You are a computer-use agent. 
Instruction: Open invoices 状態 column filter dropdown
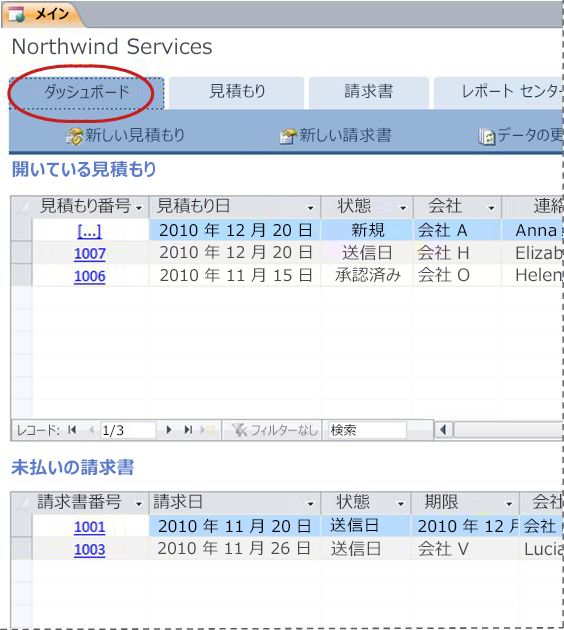pos(401,504)
